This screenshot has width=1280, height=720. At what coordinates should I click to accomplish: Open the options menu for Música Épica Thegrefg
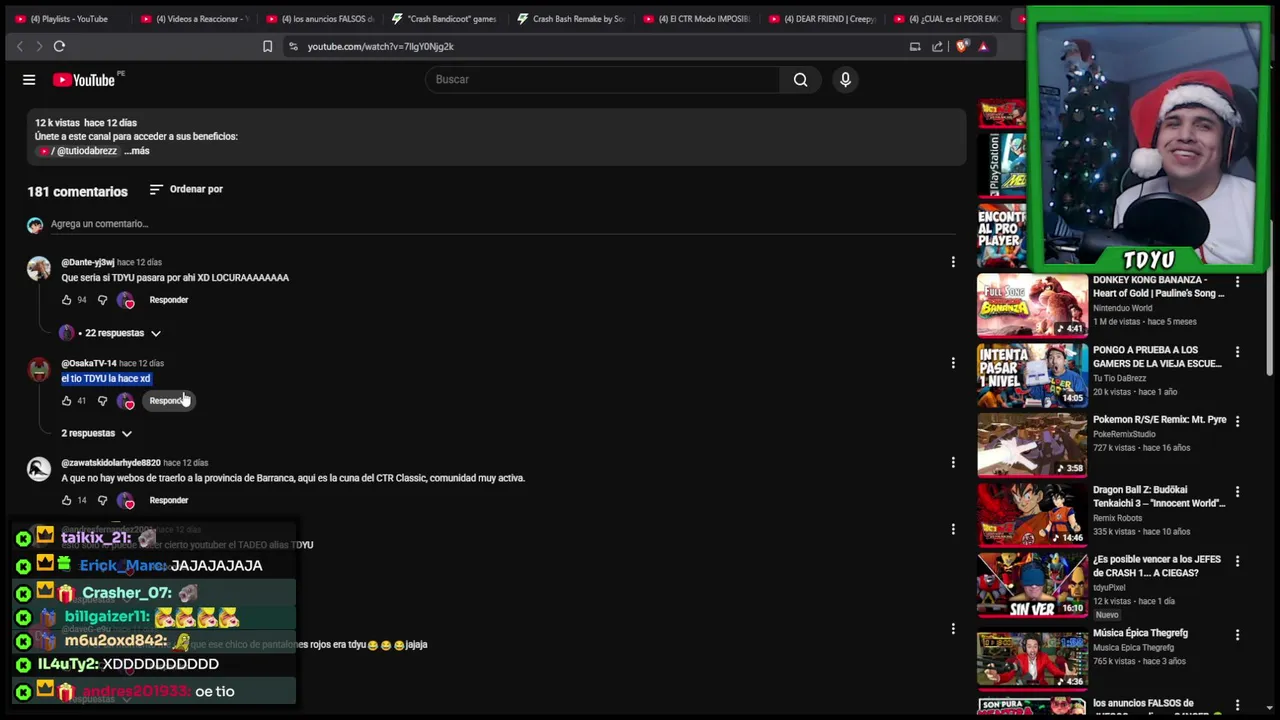[x=1237, y=635]
